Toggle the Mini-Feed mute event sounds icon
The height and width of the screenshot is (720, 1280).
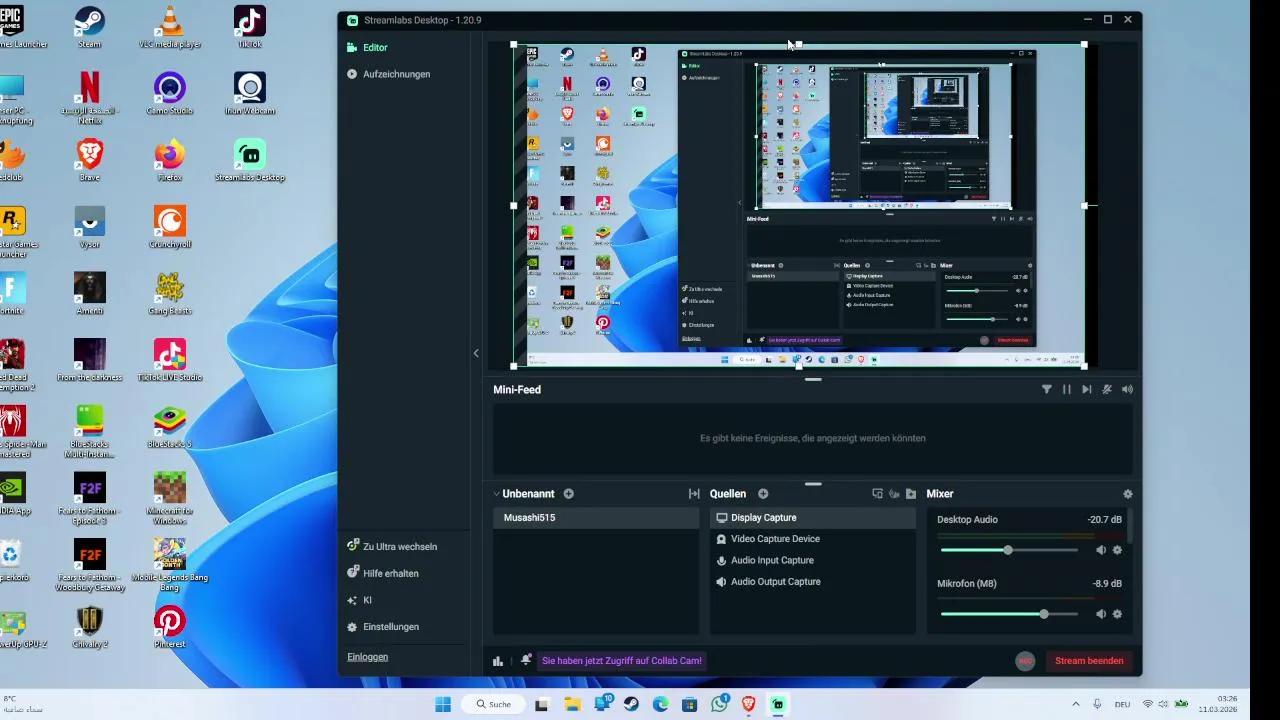tap(1107, 390)
